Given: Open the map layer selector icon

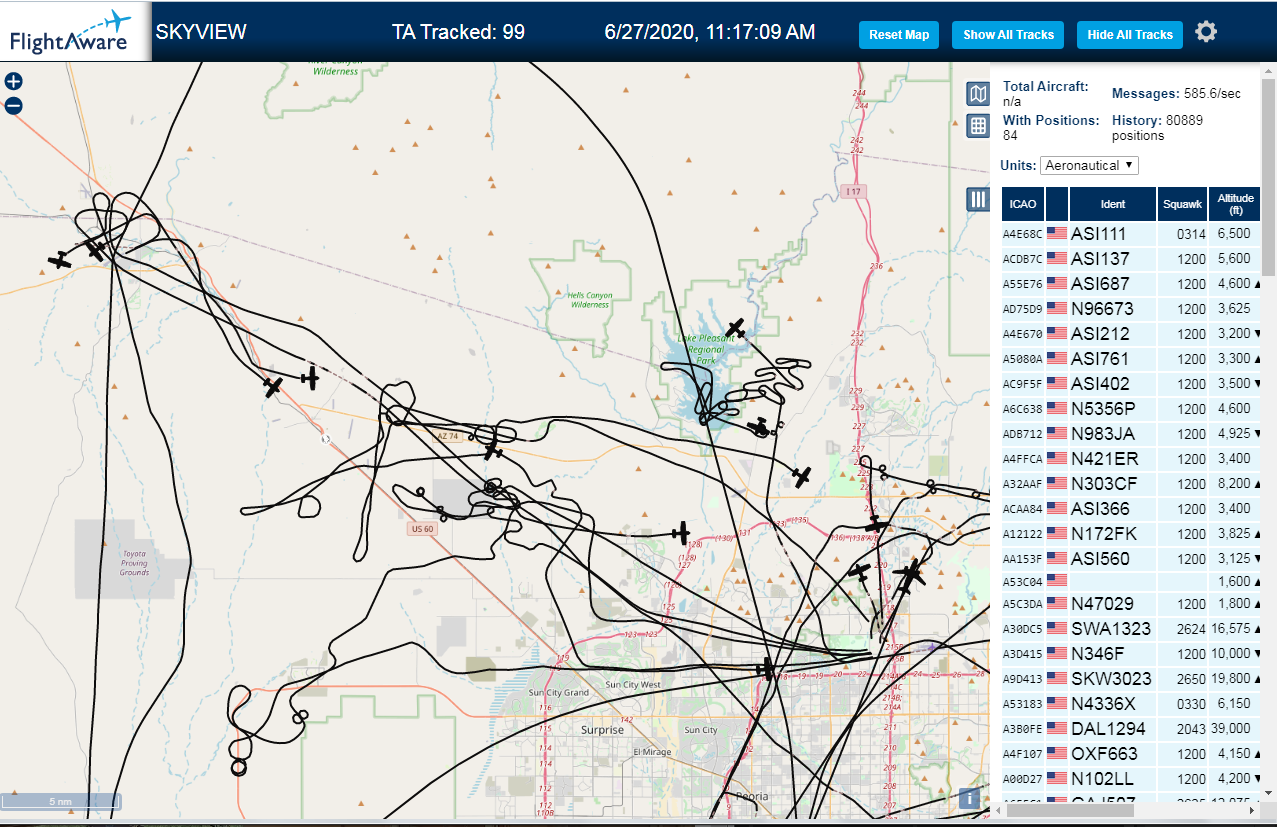Looking at the screenshot, I should (x=979, y=94).
